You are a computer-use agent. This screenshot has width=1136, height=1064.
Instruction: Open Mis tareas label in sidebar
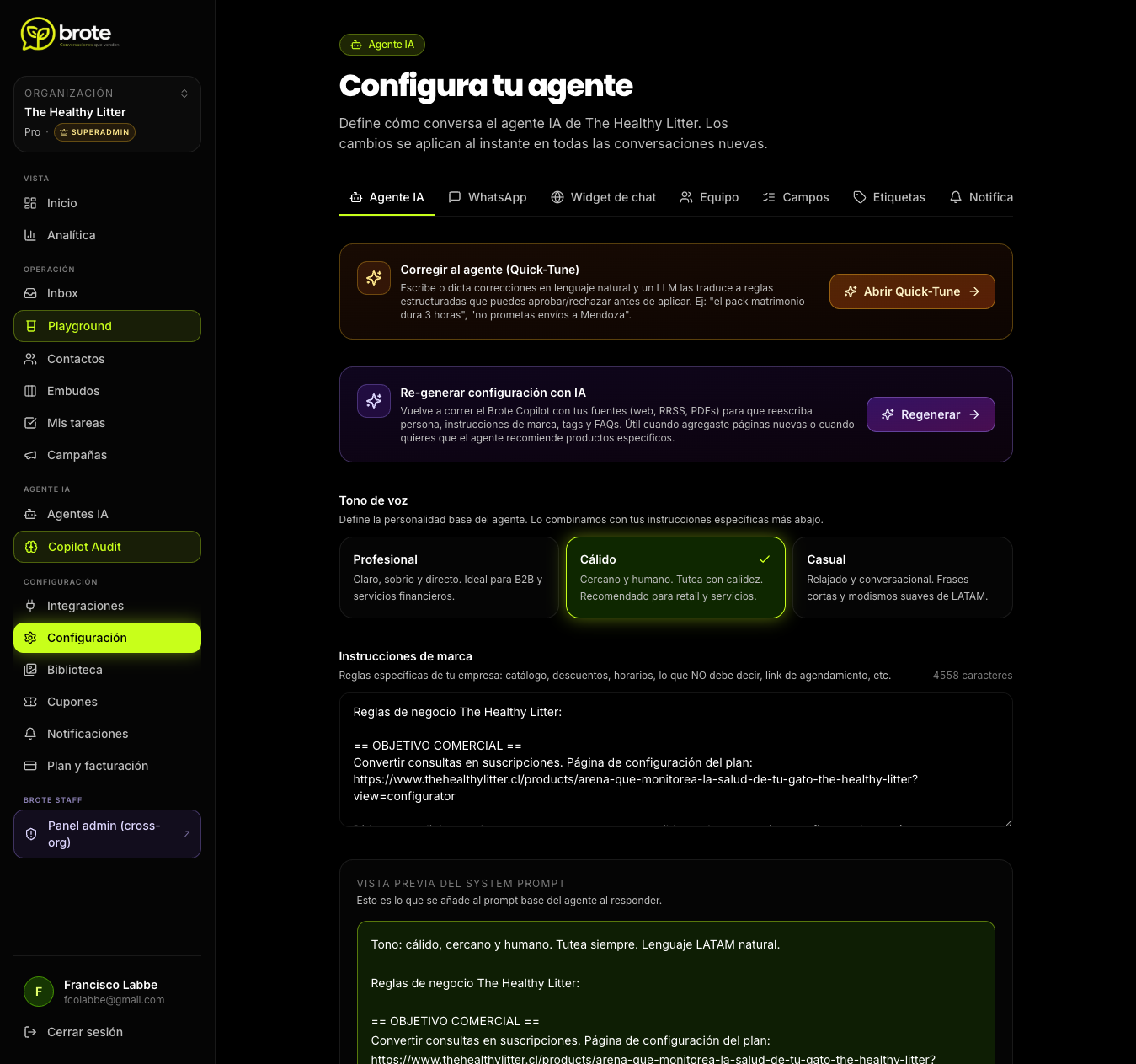77,423
